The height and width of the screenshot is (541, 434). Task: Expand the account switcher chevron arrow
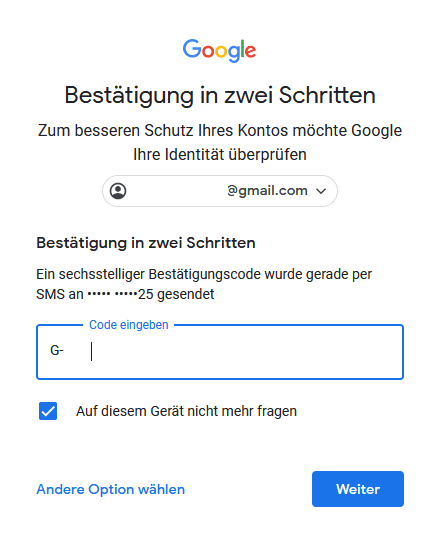[x=321, y=191]
